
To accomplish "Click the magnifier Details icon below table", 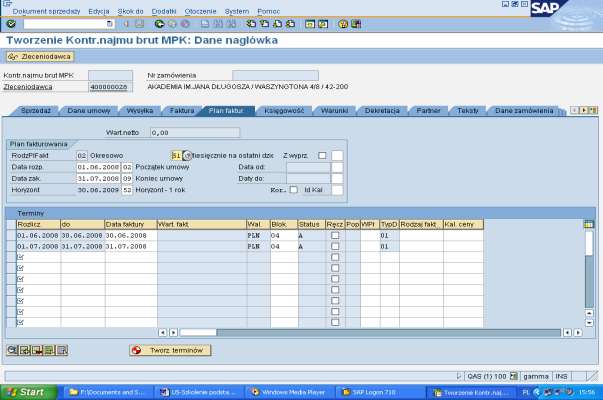I will point(12,350).
